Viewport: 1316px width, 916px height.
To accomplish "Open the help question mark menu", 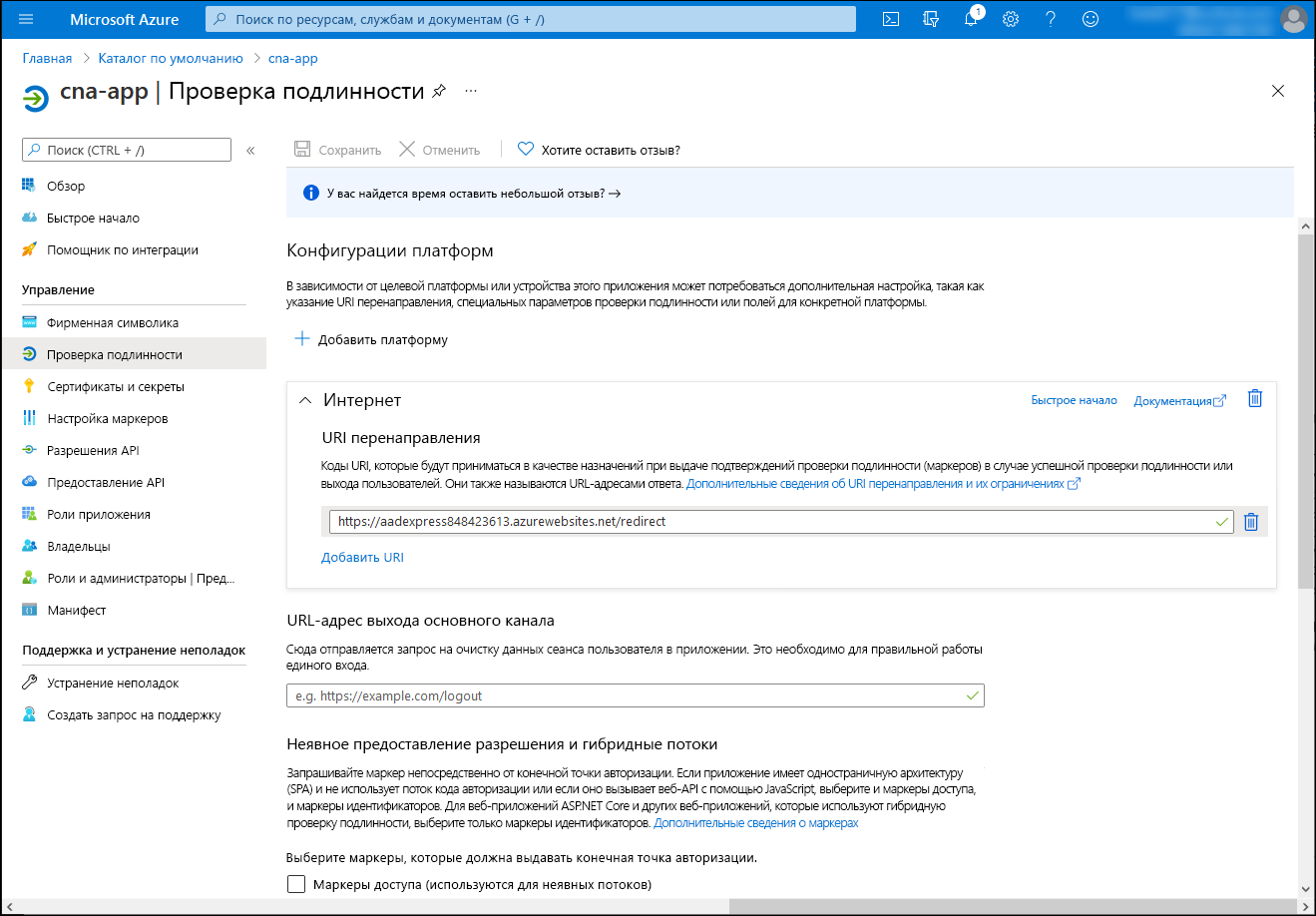I will point(1051,19).
